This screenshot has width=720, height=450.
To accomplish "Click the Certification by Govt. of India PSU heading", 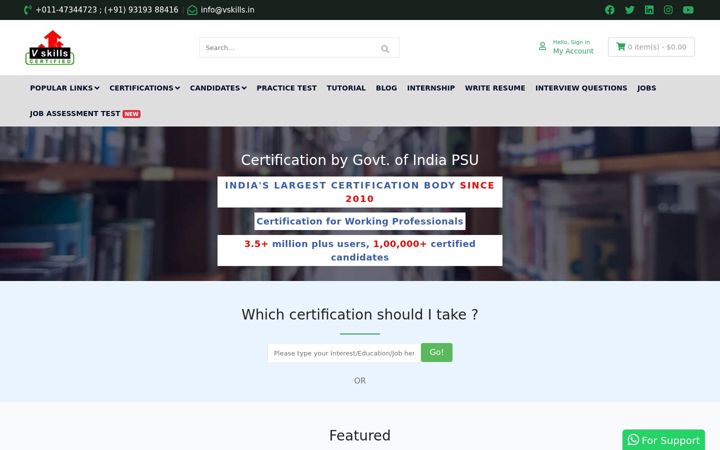I will pyautogui.click(x=360, y=160).
